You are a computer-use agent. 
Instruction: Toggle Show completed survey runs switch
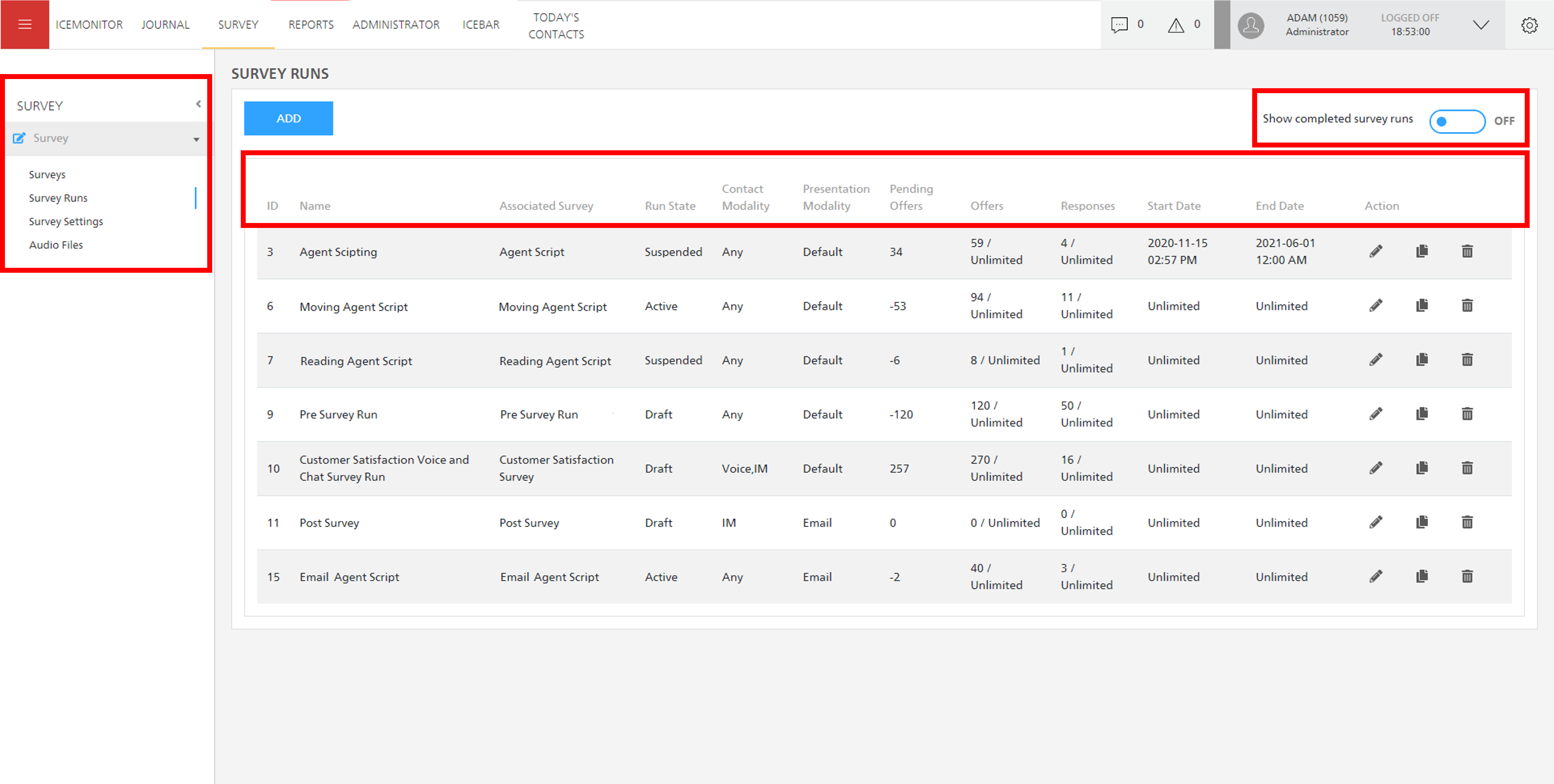[x=1457, y=121]
